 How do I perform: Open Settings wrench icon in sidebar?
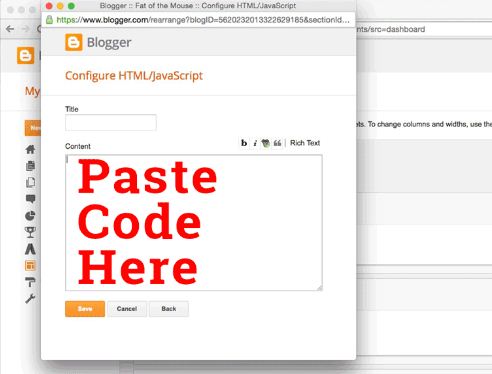pos(30,298)
